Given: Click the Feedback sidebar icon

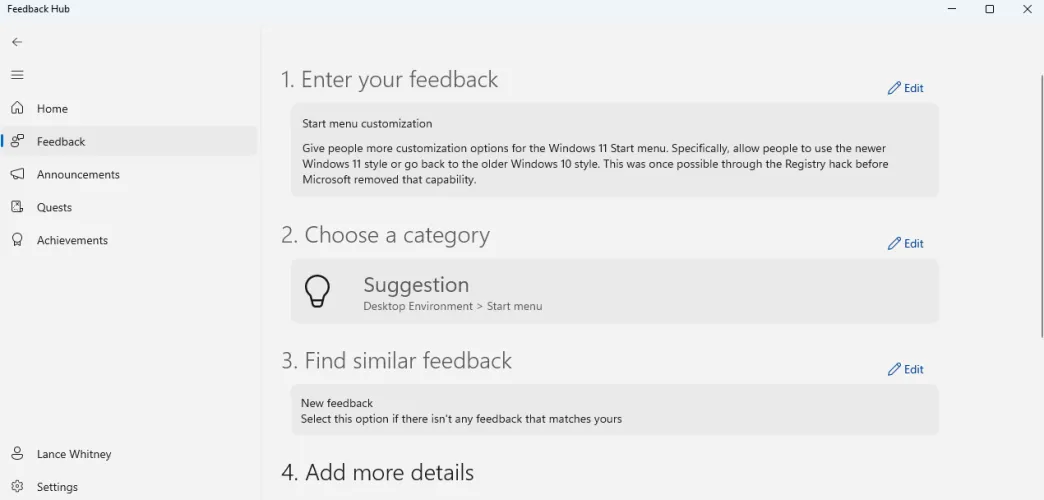Looking at the screenshot, I should coord(17,141).
